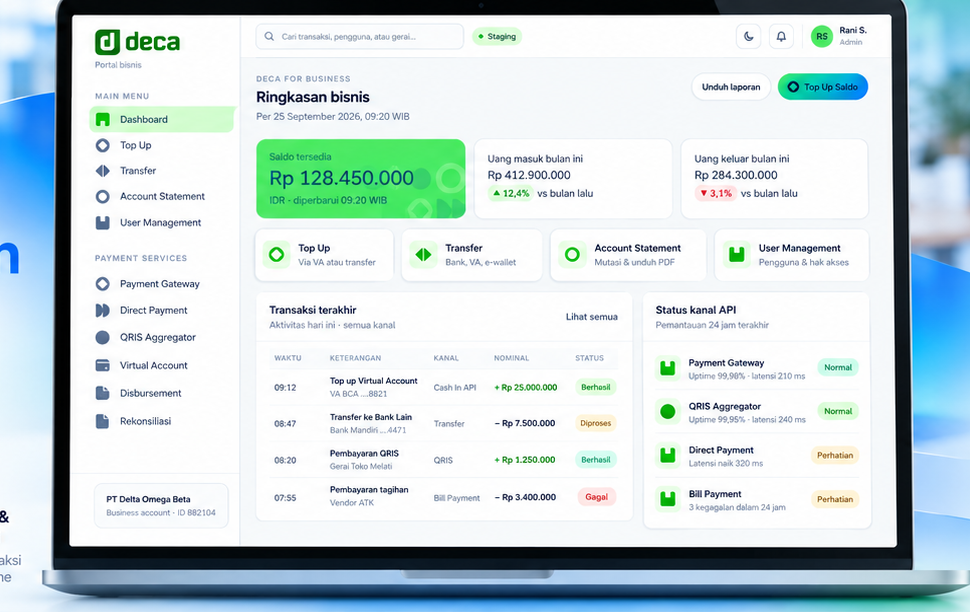The image size is (970, 612).
Task: Click NOMINAL column header
Action: (x=512, y=358)
